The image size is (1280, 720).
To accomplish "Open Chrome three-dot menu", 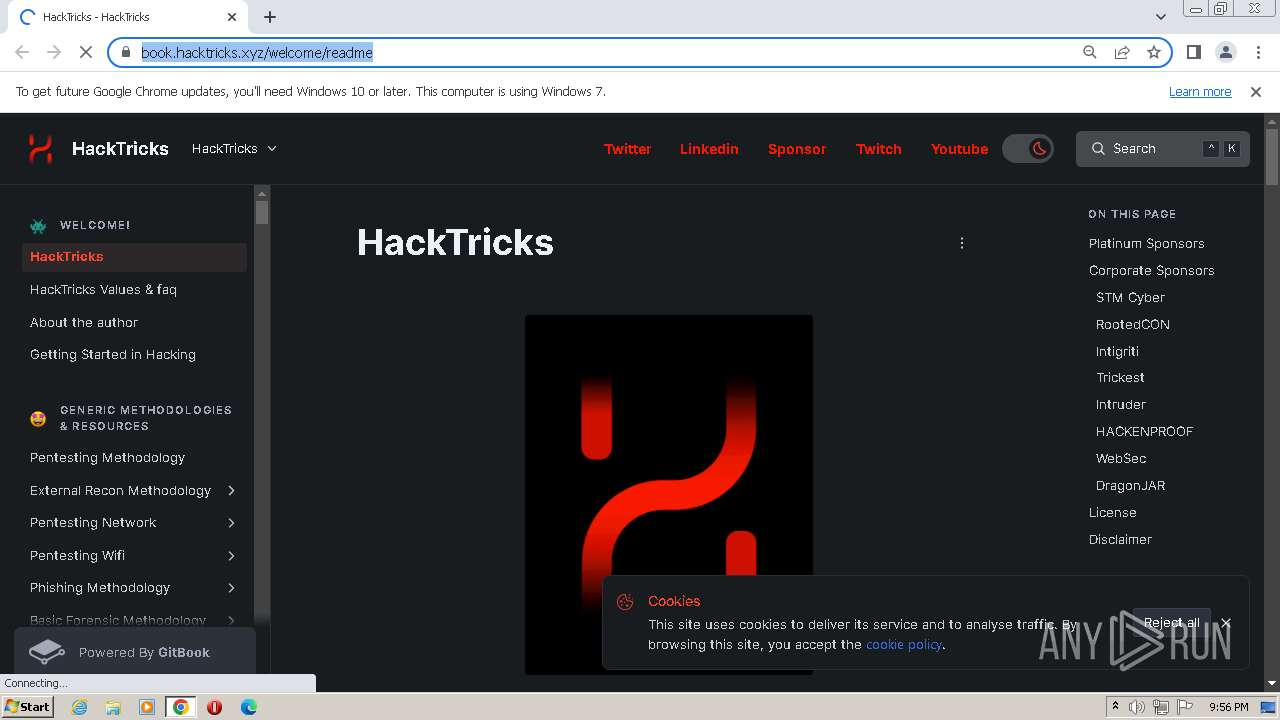I will [1257, 52].
